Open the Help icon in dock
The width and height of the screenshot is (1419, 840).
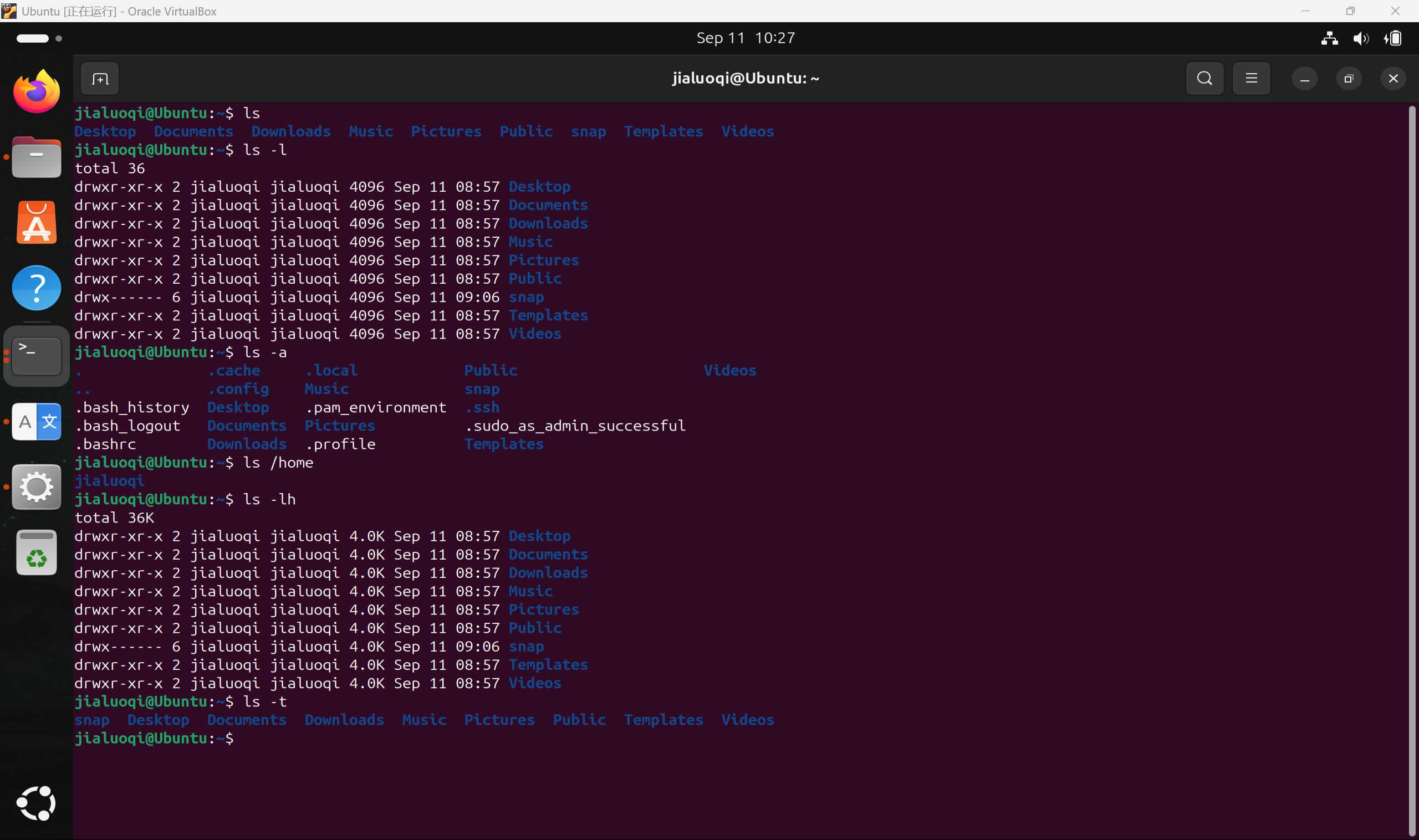(x=36, y=288)
